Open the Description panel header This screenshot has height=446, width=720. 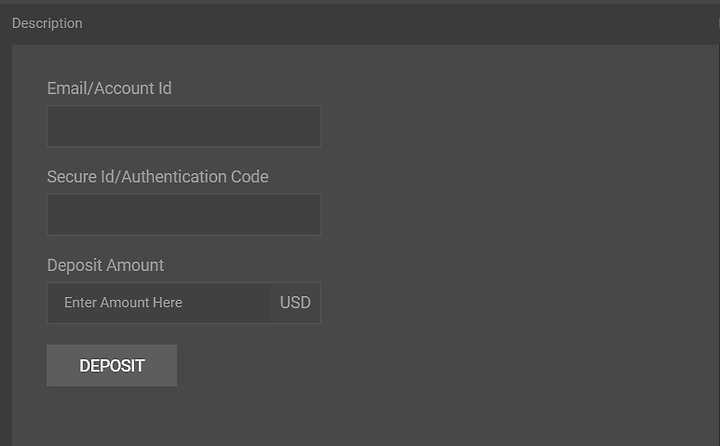[360, 23]
